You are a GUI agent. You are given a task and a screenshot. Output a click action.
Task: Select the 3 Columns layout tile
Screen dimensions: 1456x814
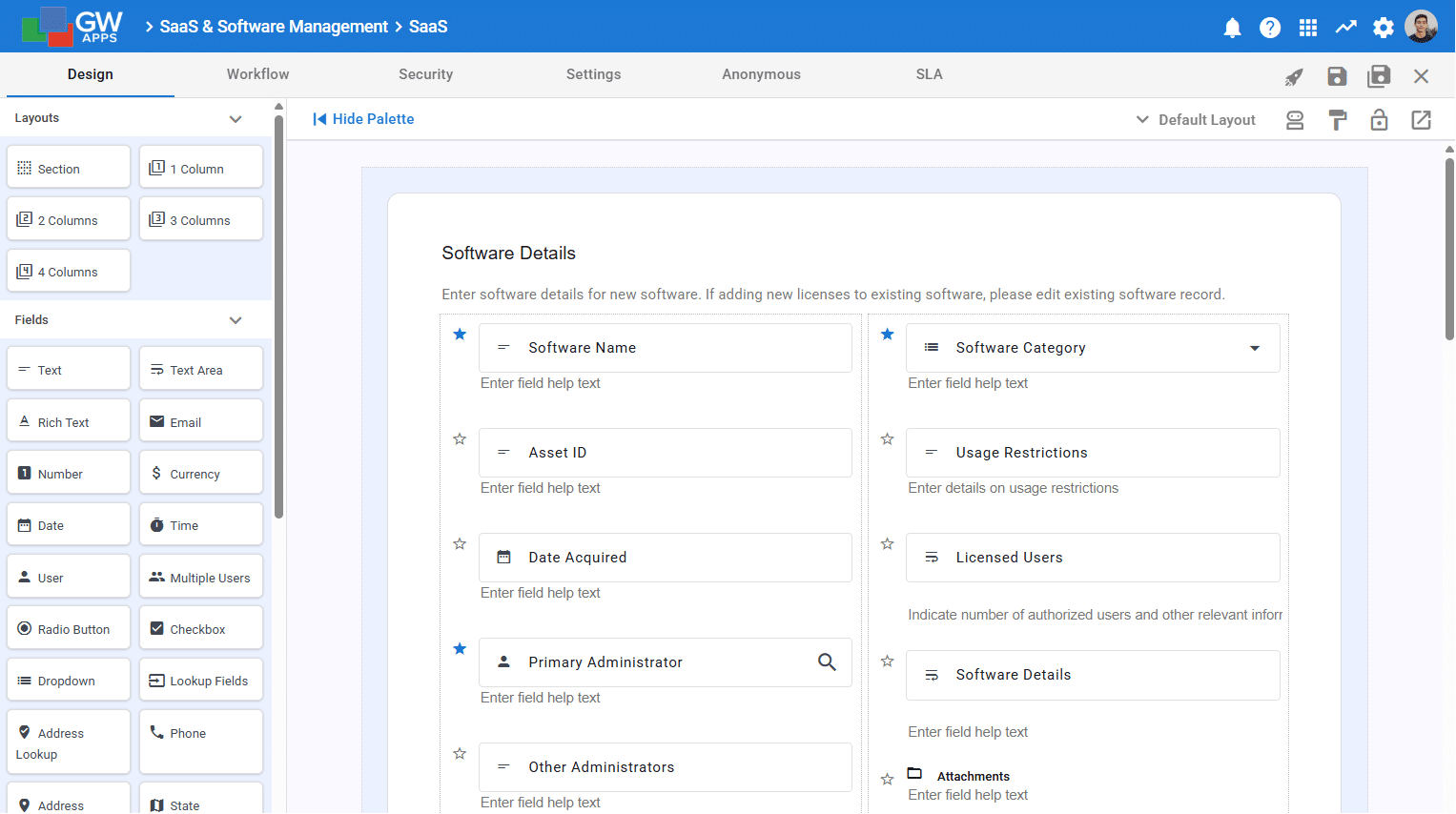[201, 219]
